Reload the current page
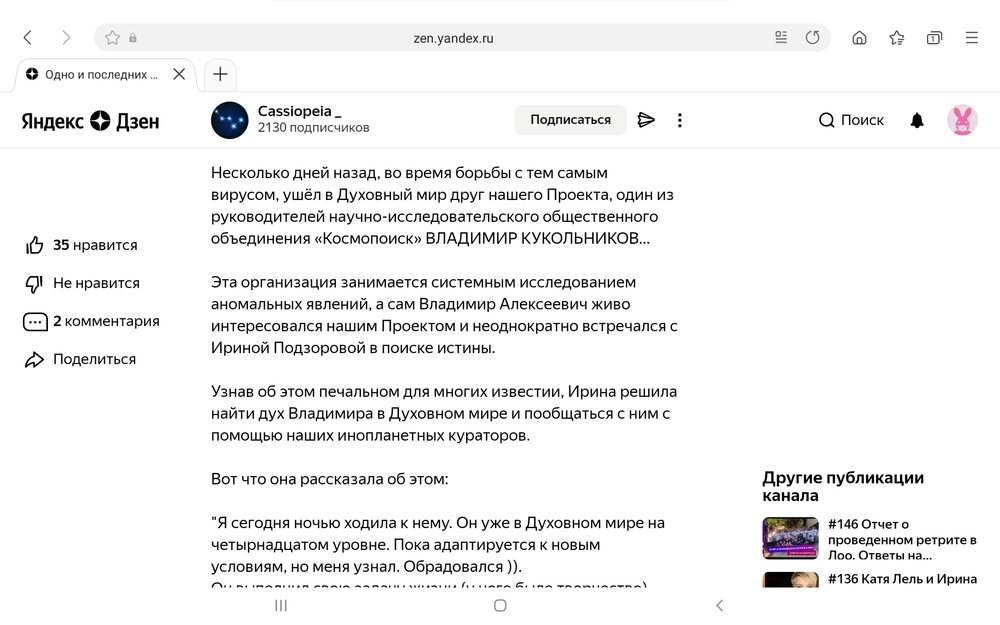This screenshot has height=625, width=1000. tap(813, 38)
